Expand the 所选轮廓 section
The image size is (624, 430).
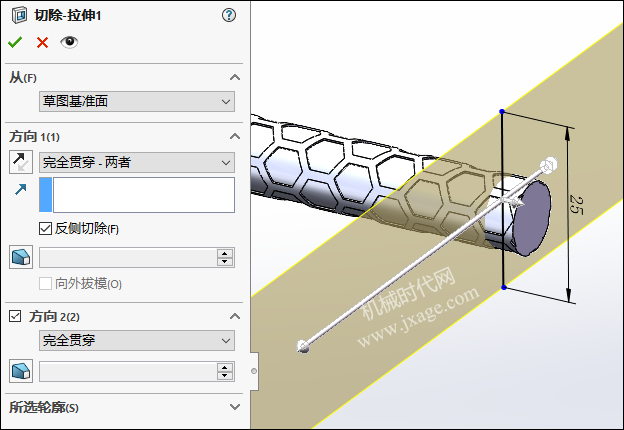point(235,407)
